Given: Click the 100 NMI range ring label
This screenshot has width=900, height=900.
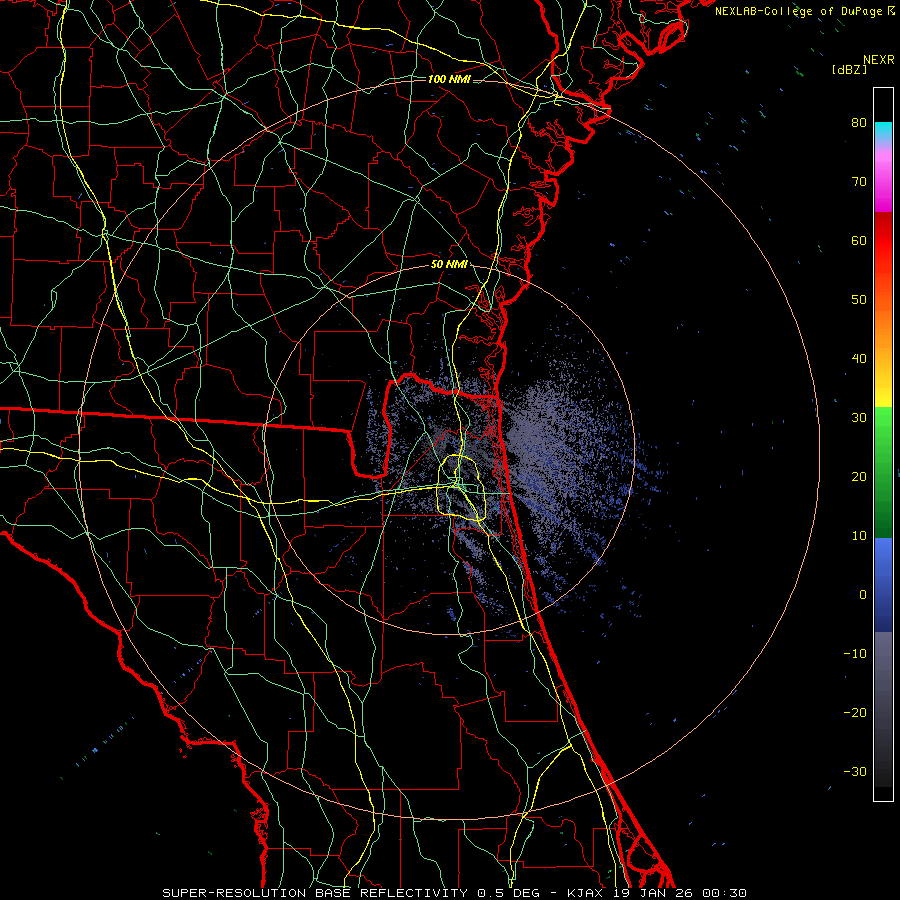Looking at the screenshot, I should [x=449, y=79].
